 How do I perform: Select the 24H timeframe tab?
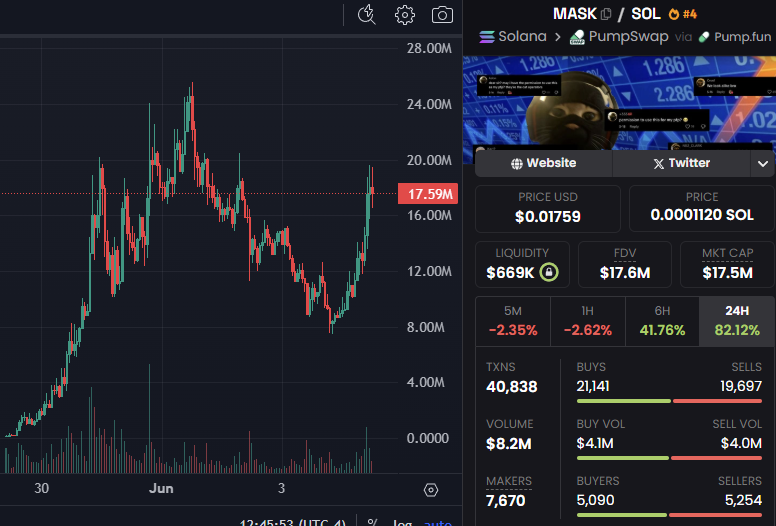click(737, 321)
